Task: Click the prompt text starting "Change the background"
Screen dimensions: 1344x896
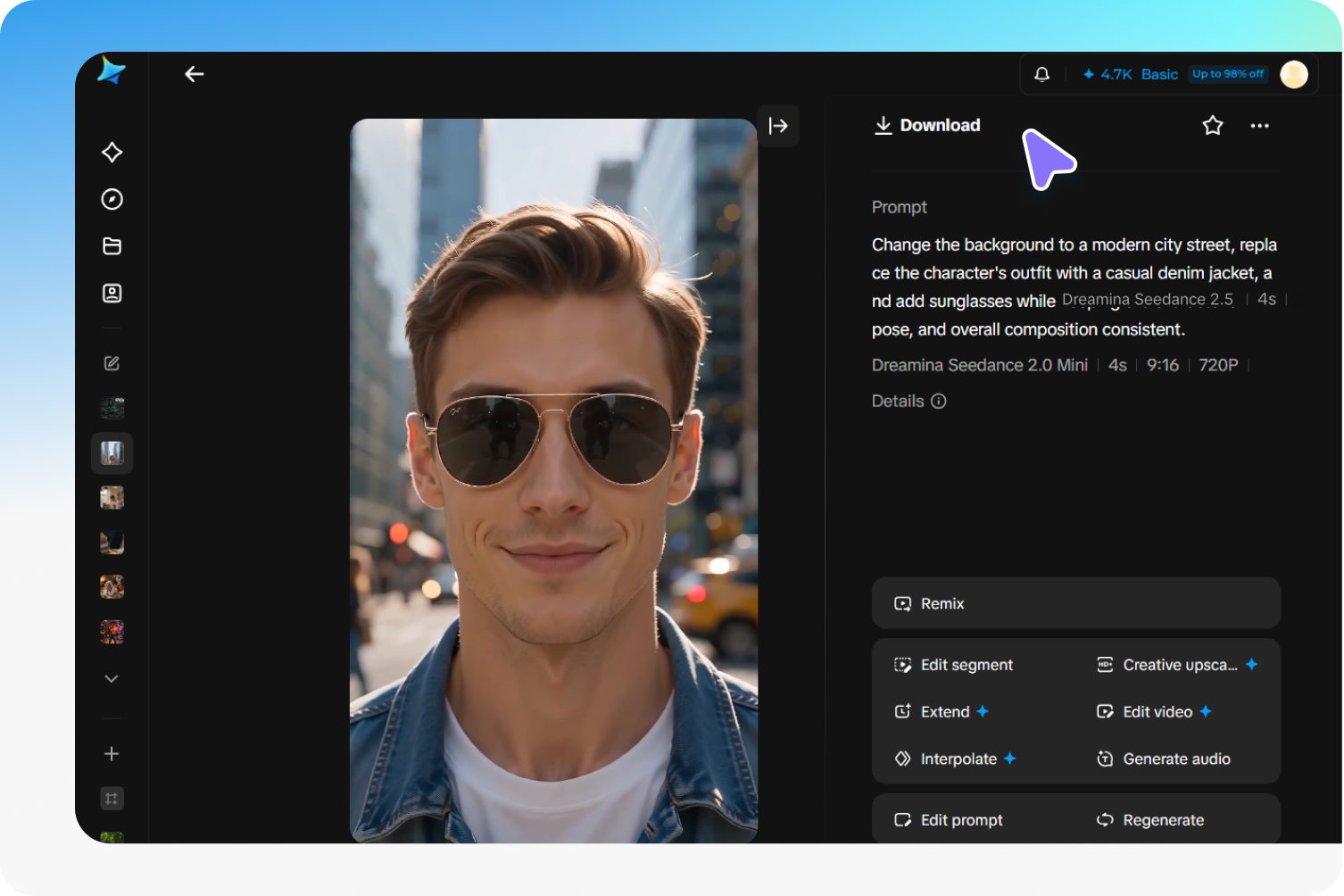Action: pyautogui.click(x=1074, y=287)
